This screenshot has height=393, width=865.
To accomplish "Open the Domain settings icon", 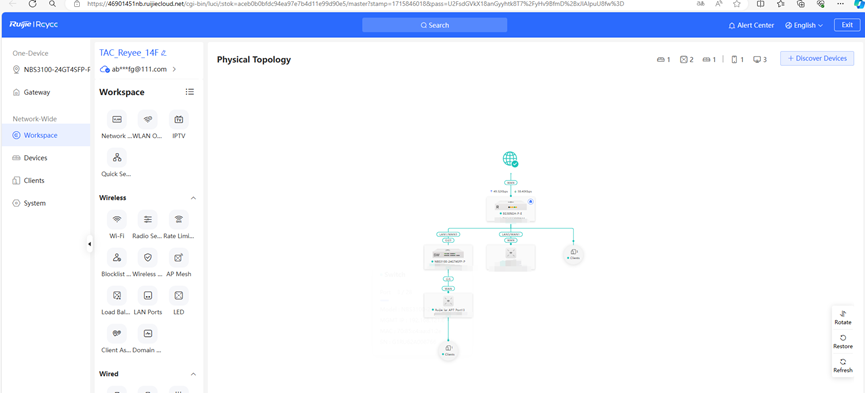I will pyautogui.click(x=147, y=333).
